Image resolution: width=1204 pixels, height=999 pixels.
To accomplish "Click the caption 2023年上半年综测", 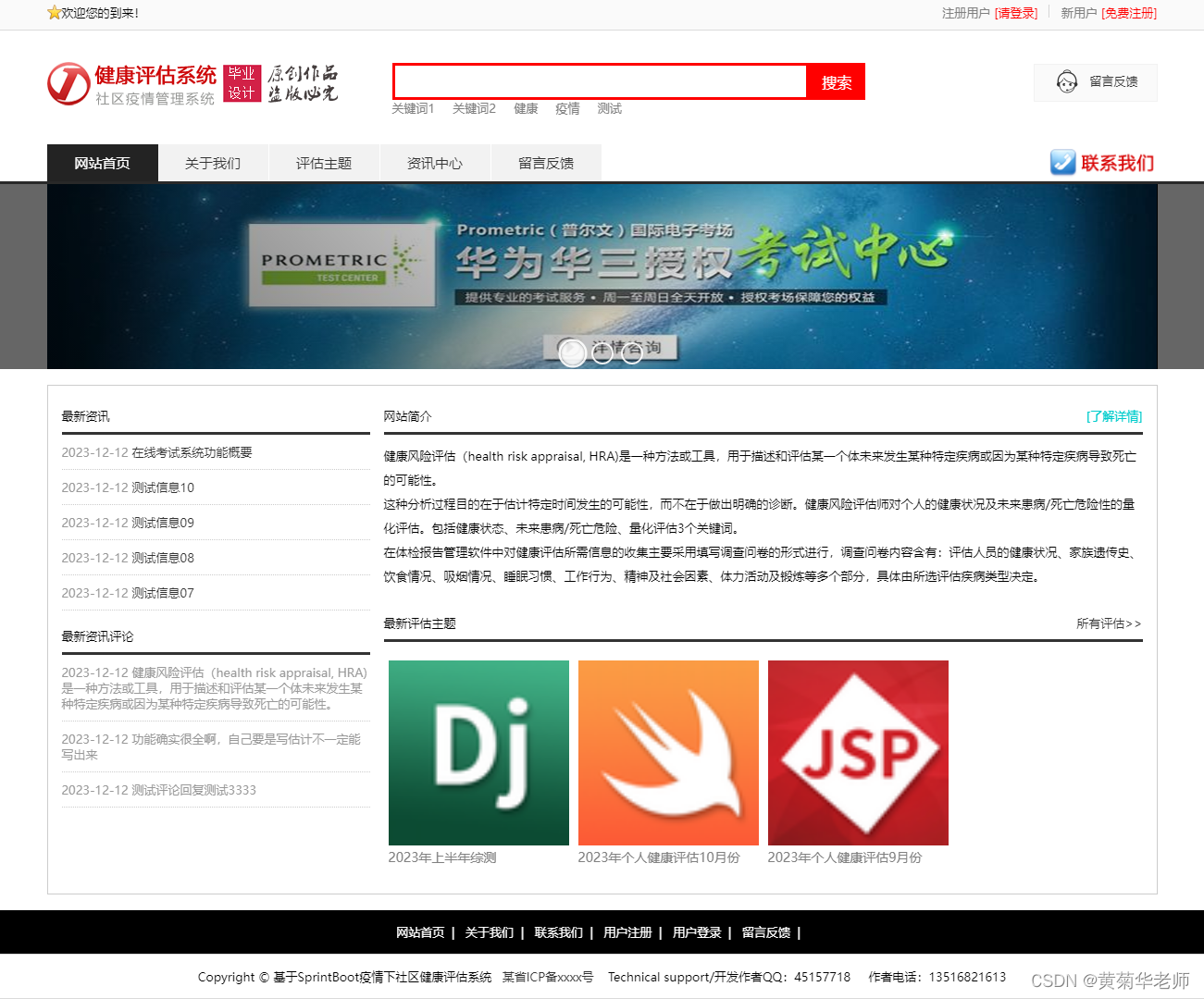I will coord(442,857).
